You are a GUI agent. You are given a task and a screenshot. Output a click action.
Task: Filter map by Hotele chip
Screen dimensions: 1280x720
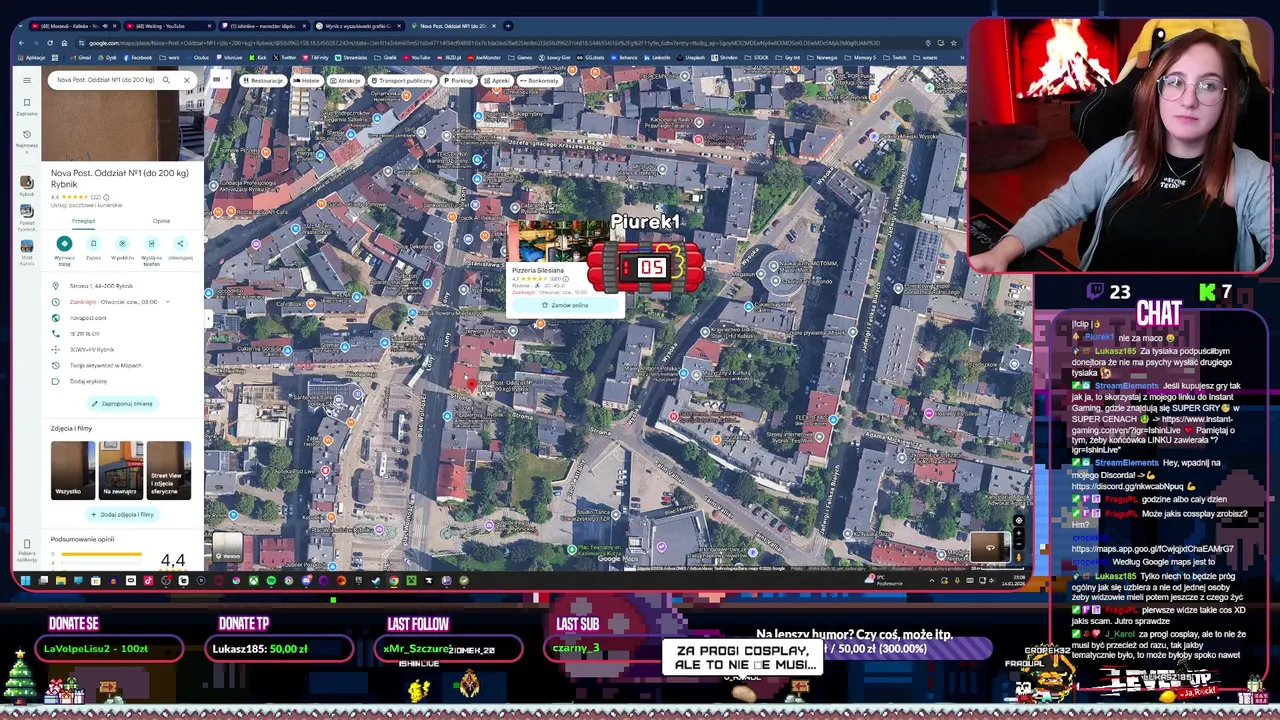pos(308,80)
